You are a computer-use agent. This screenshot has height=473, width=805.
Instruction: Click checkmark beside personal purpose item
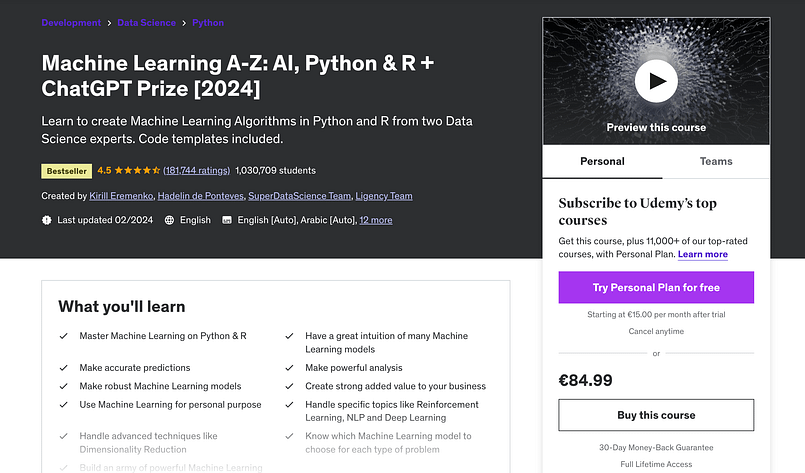point(64,405)
